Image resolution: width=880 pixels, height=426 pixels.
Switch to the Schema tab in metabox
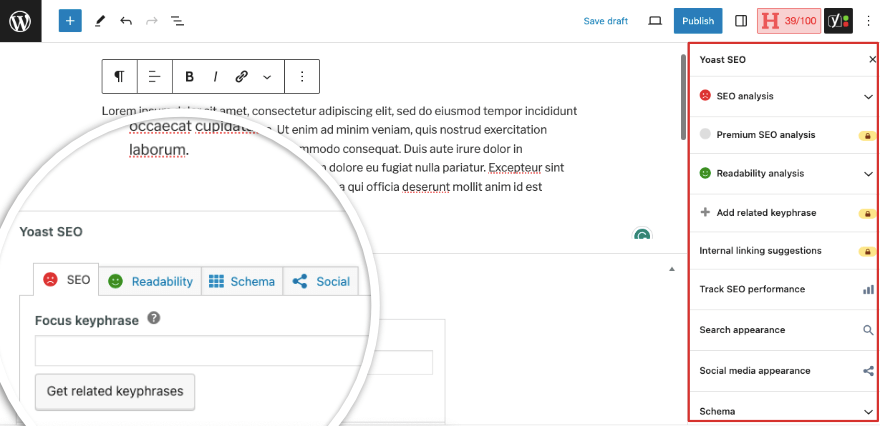pyautogui.click(x=242, y=281)
